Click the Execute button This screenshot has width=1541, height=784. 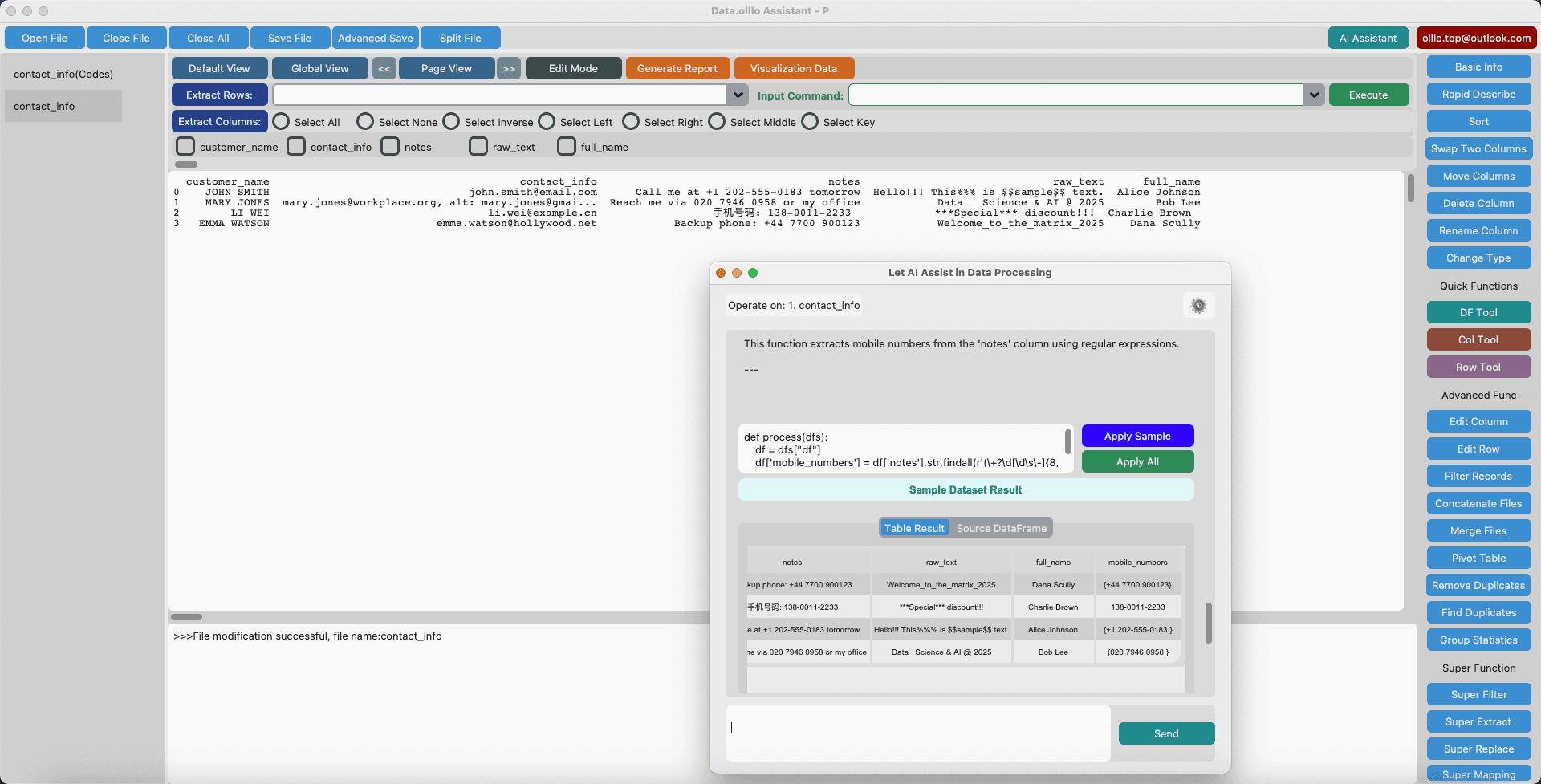coord(1368,95)
